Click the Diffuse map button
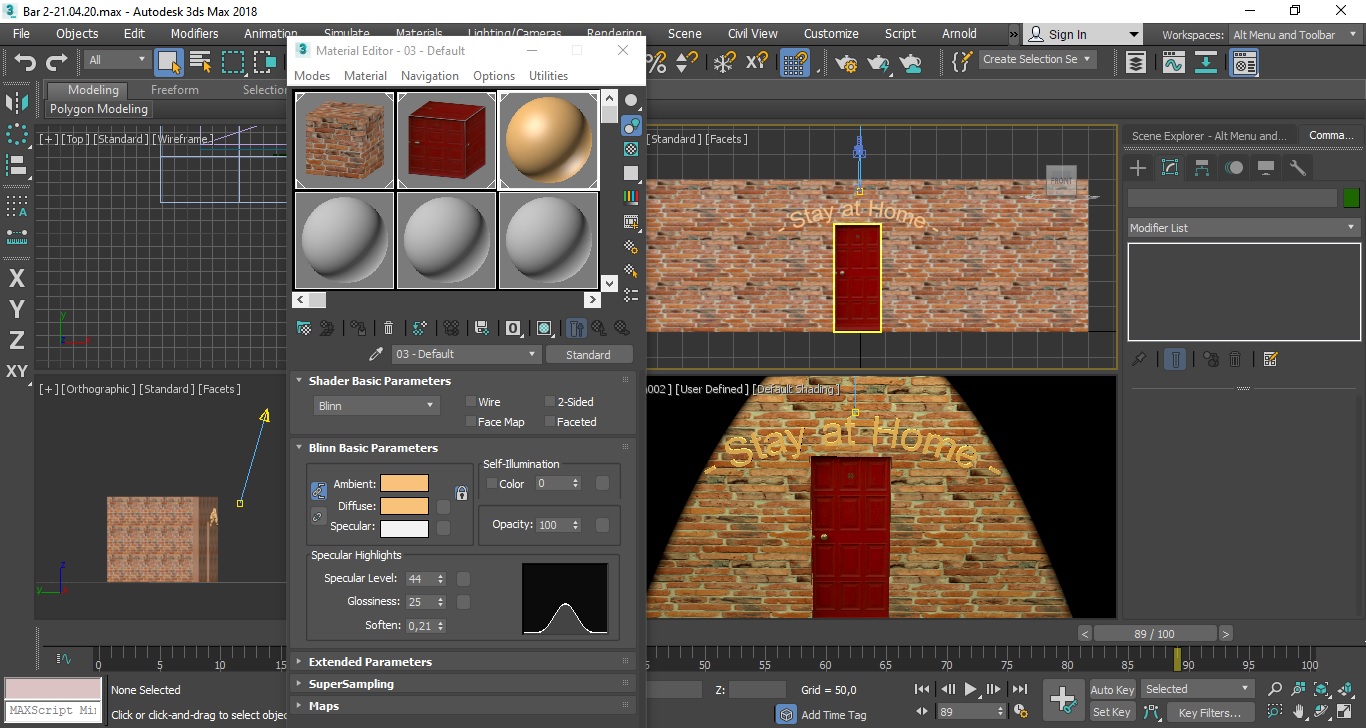Screen dimensions: 1366x728 (443, 506)
